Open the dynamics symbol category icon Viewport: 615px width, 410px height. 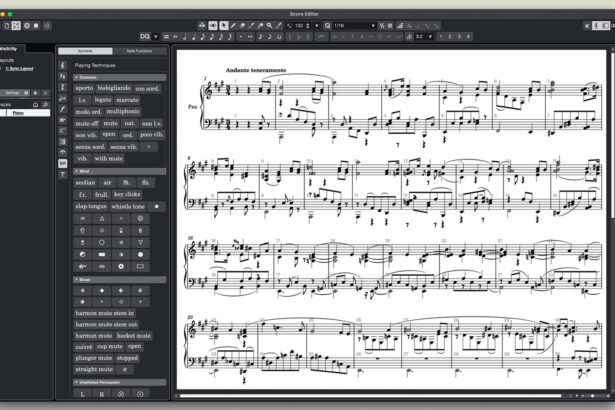pyautogui.click(x=62, y=109)
